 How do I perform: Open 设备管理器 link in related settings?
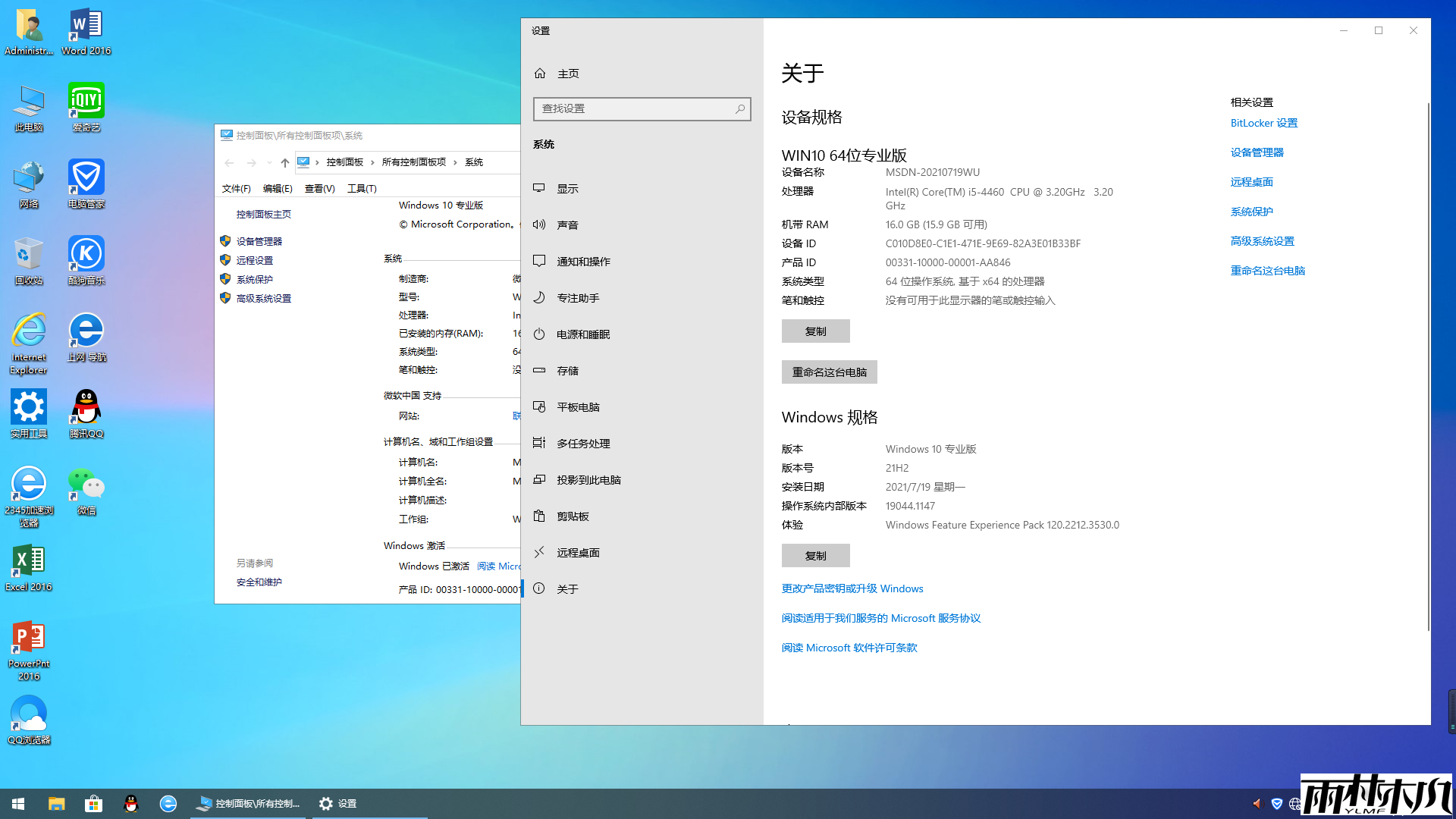1257,152
